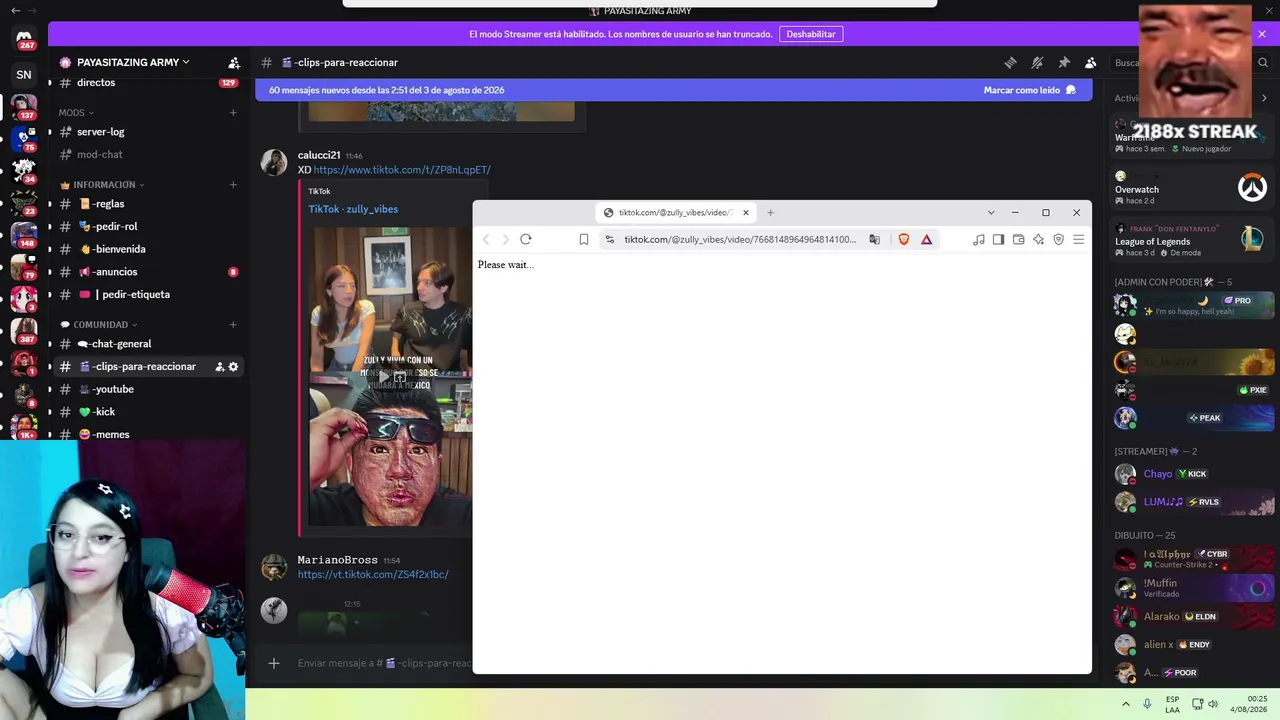The image size is (1280, 720).
Task: Expand the PAYASITAZING ARMY server menu
Action: pyautogui.click(x=133, y=62)
